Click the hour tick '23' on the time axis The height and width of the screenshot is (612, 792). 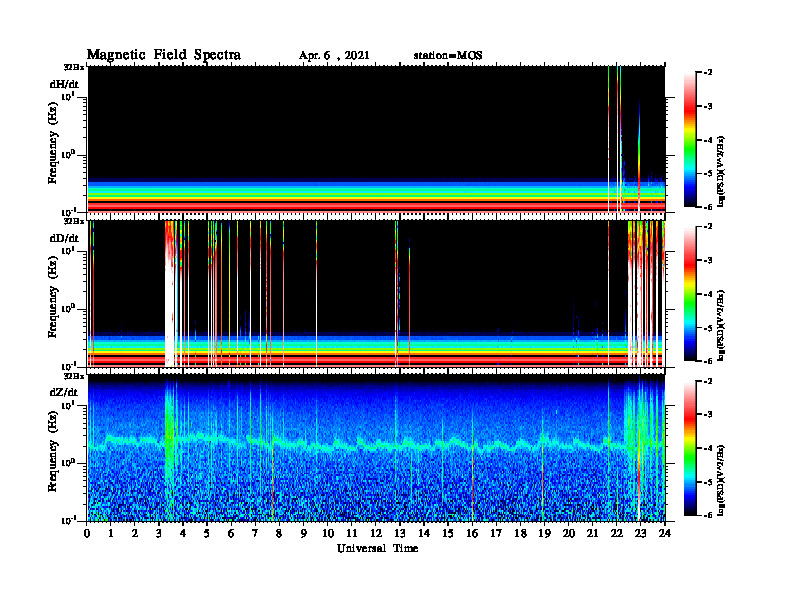coord(640,533)
